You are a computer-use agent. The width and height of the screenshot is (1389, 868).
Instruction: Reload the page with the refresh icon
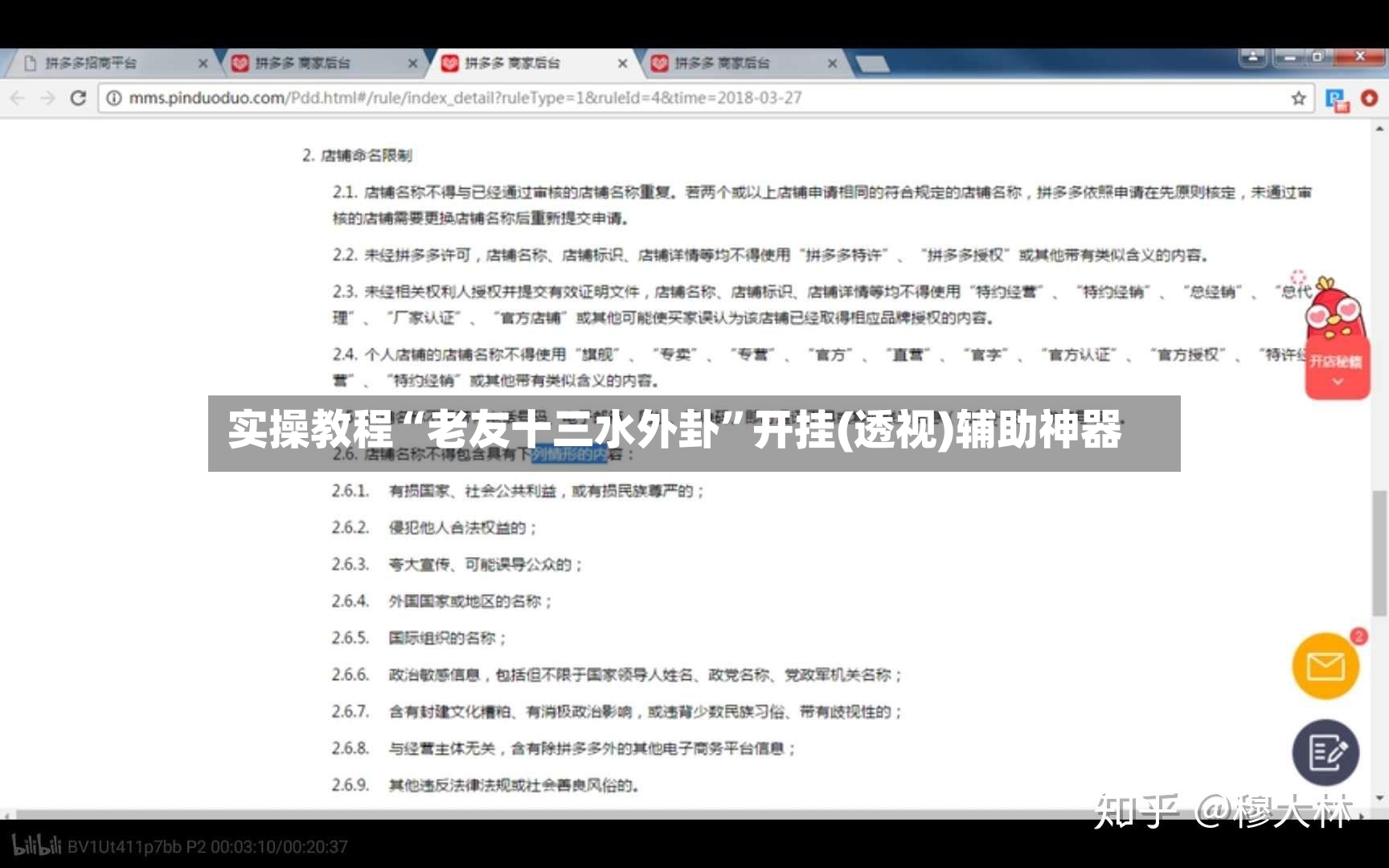78,98
